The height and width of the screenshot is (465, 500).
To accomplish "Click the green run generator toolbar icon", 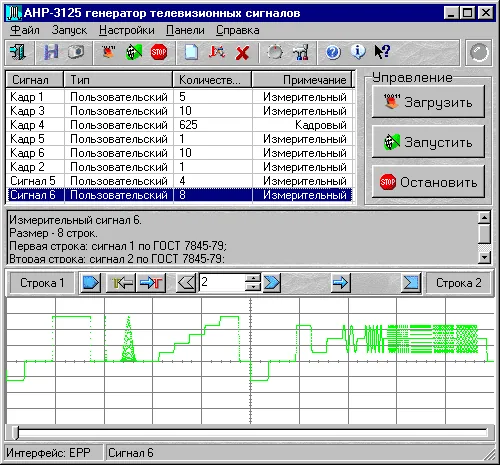I will coord(134,52).
